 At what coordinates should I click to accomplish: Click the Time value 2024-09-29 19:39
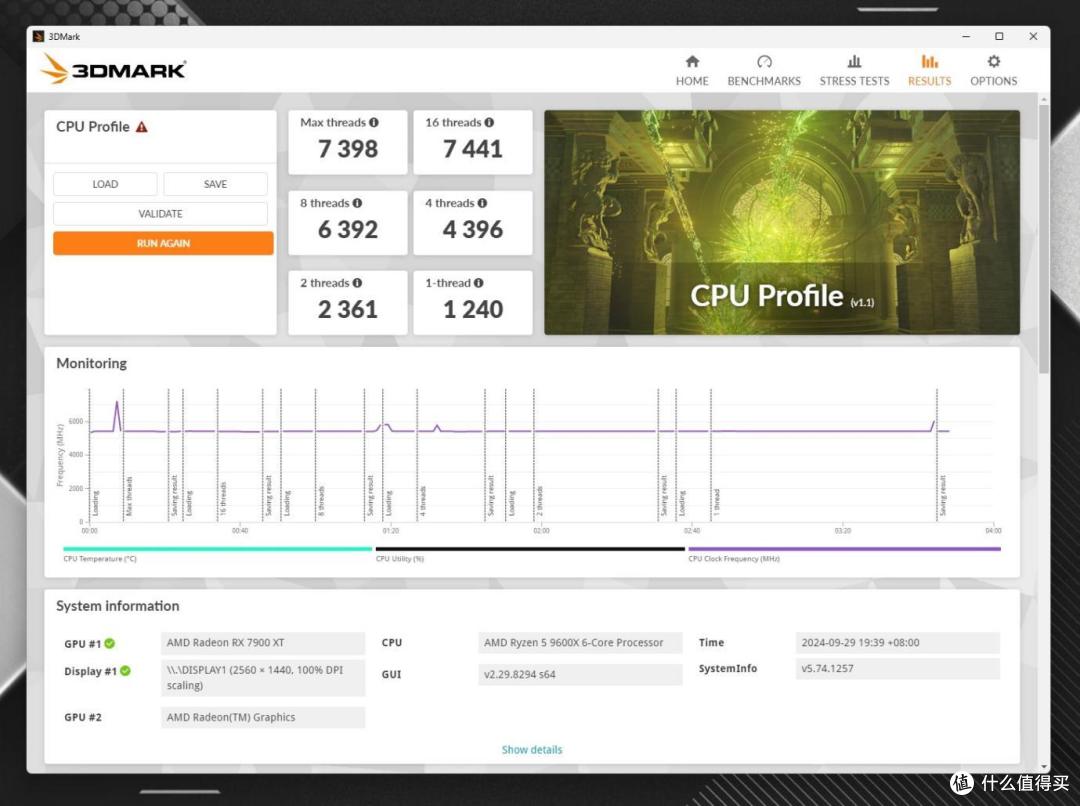pos(897,643)
